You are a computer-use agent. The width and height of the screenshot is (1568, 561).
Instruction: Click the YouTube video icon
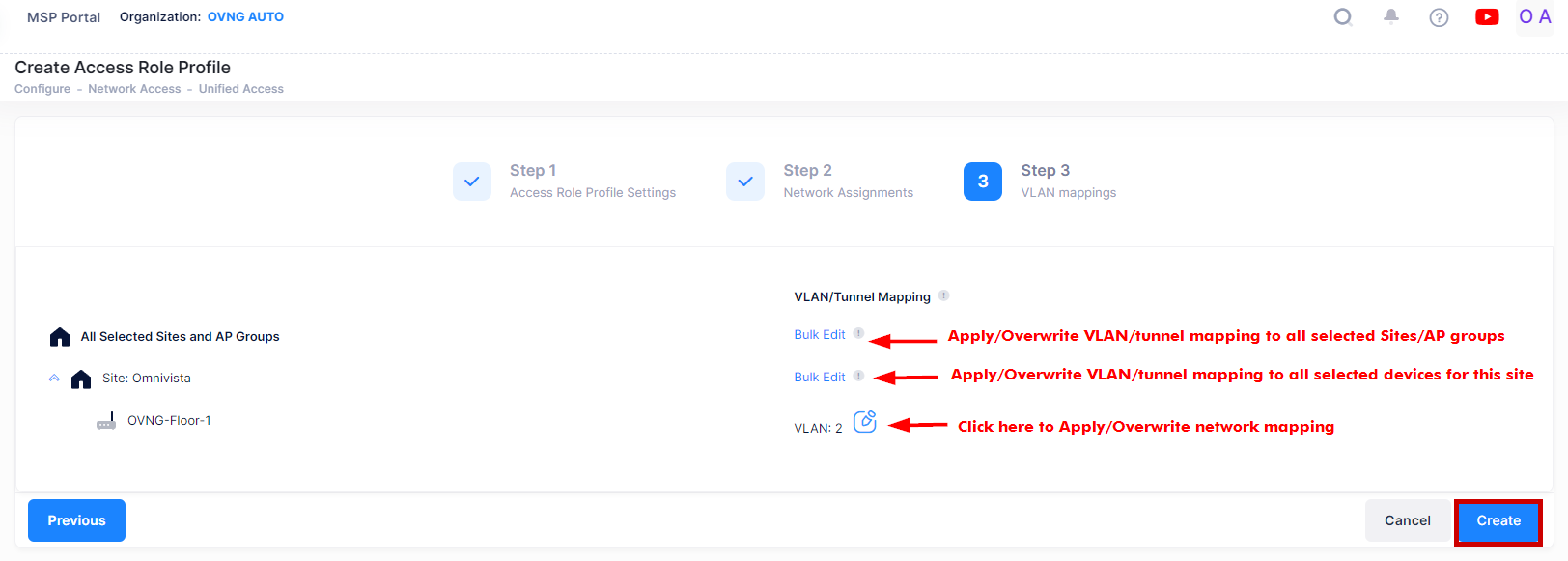pos(1487,16)
